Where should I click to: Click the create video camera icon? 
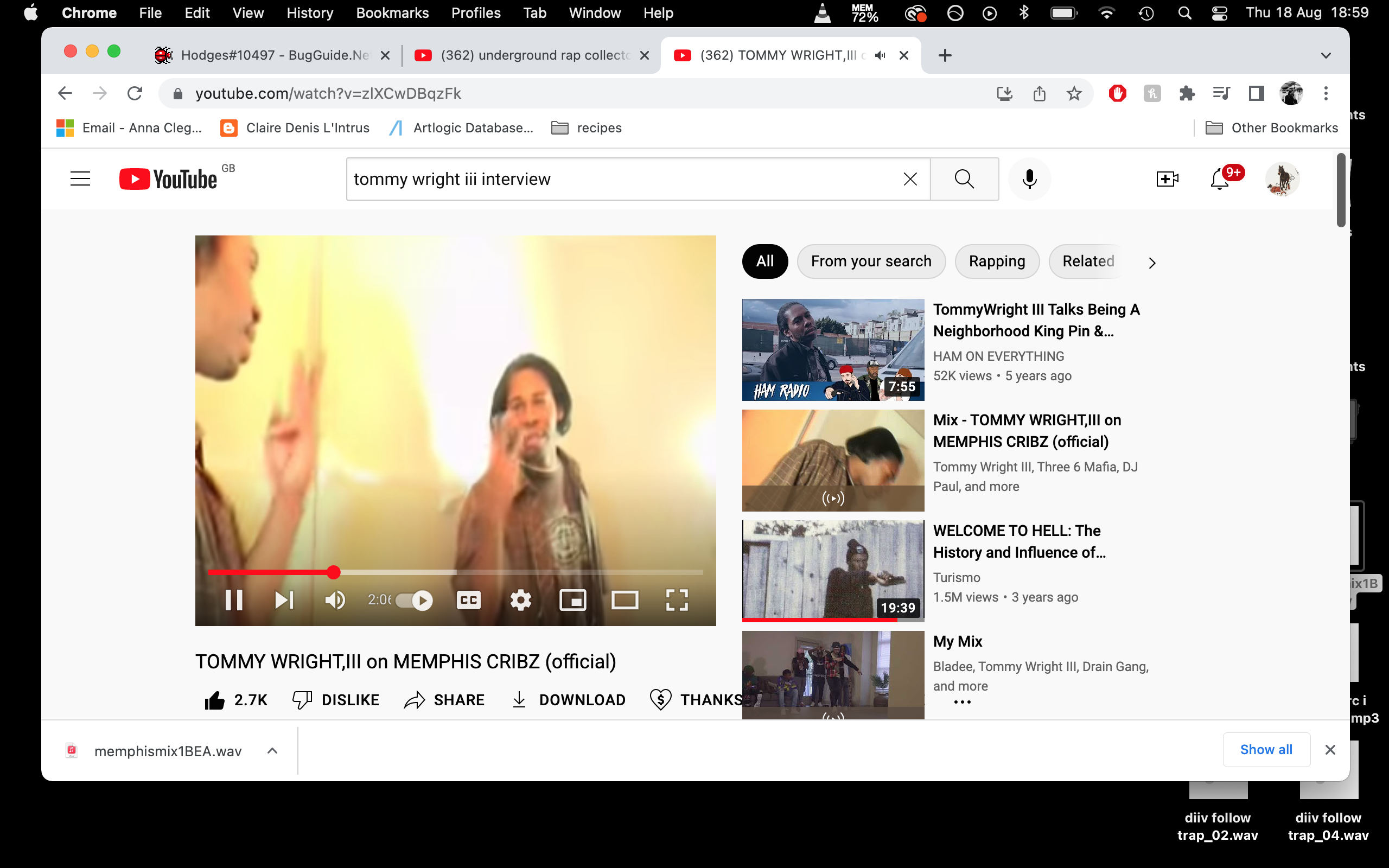coord(1167,179)
